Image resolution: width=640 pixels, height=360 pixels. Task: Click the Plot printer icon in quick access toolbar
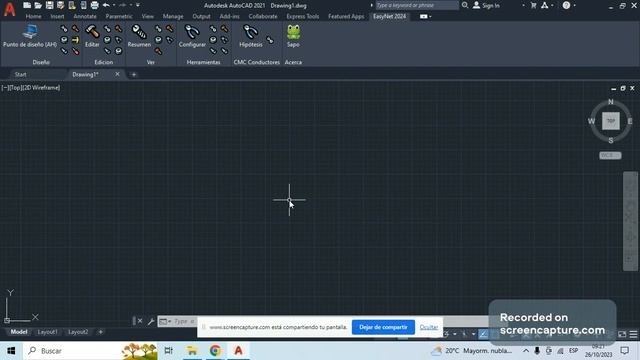[x=94, y=5]
